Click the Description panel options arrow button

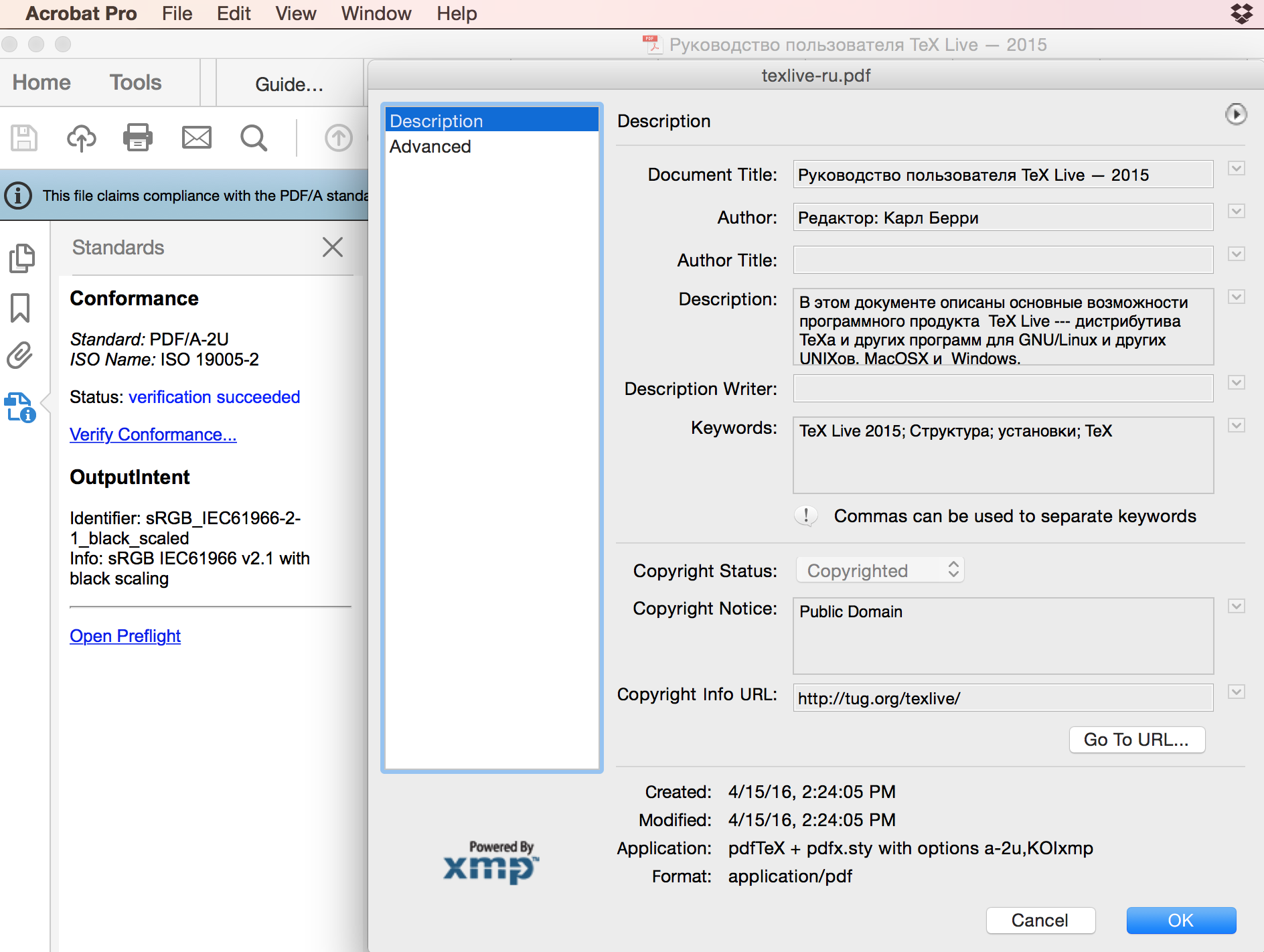[1236, 114]
